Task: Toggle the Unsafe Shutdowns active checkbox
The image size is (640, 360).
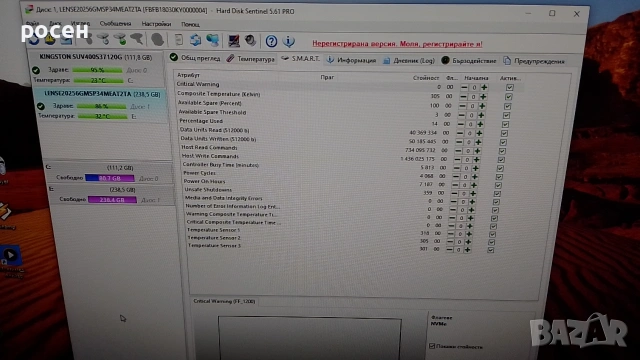Action: 497,193
